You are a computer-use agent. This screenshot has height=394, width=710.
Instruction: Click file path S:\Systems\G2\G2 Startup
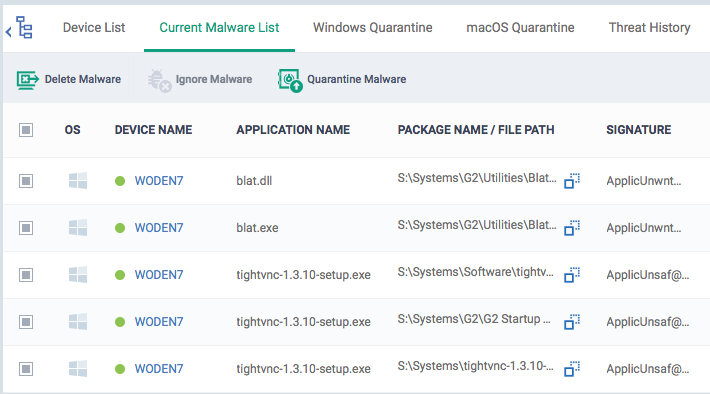pos(474,319)
